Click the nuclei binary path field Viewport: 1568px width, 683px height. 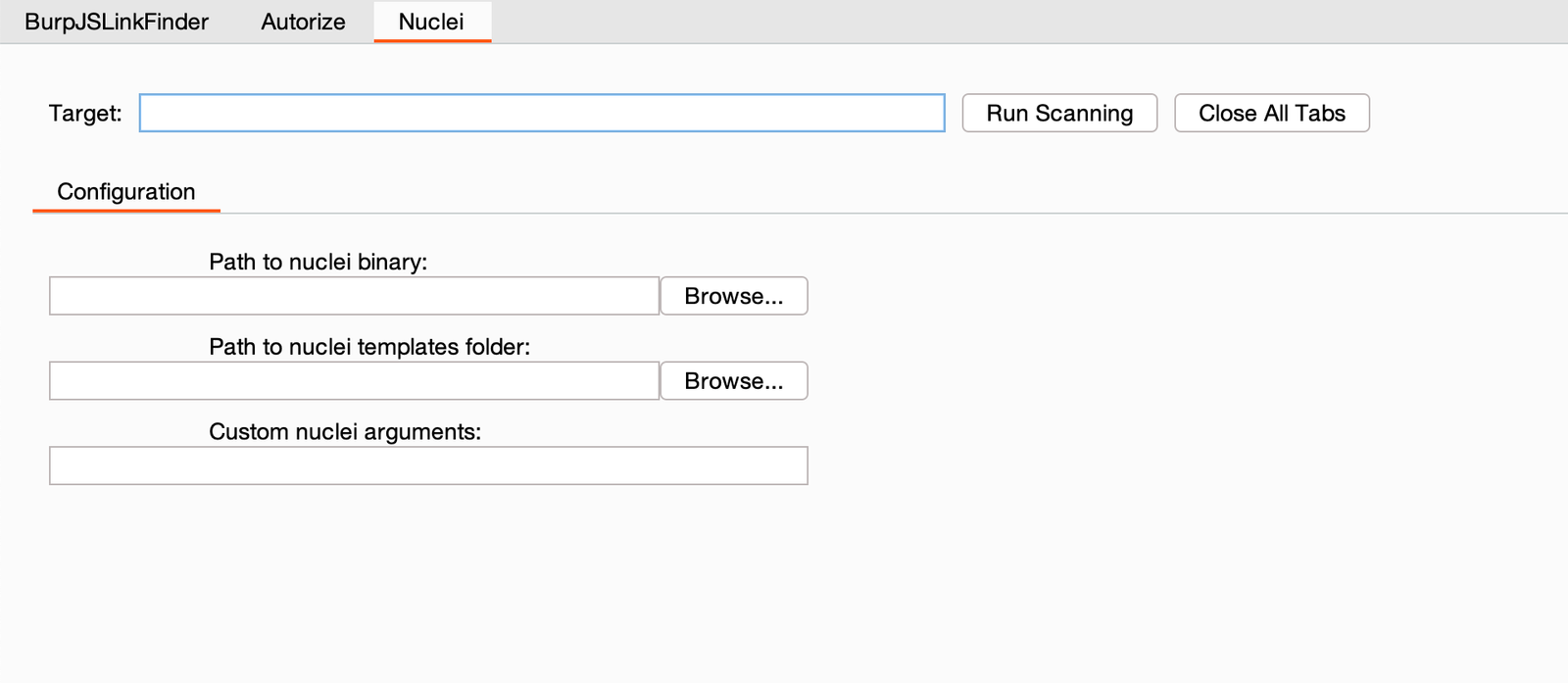354,296
